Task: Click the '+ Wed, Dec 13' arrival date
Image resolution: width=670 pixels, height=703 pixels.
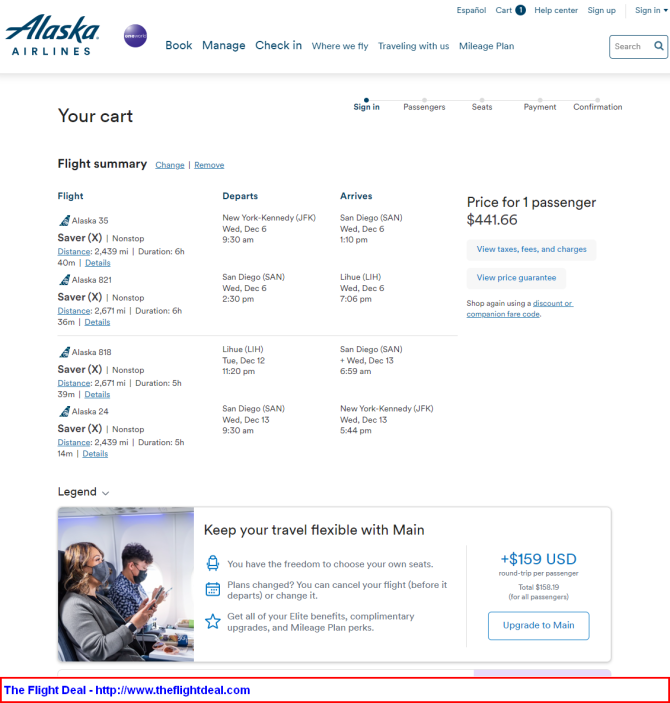Action: (x=366, y=360)
